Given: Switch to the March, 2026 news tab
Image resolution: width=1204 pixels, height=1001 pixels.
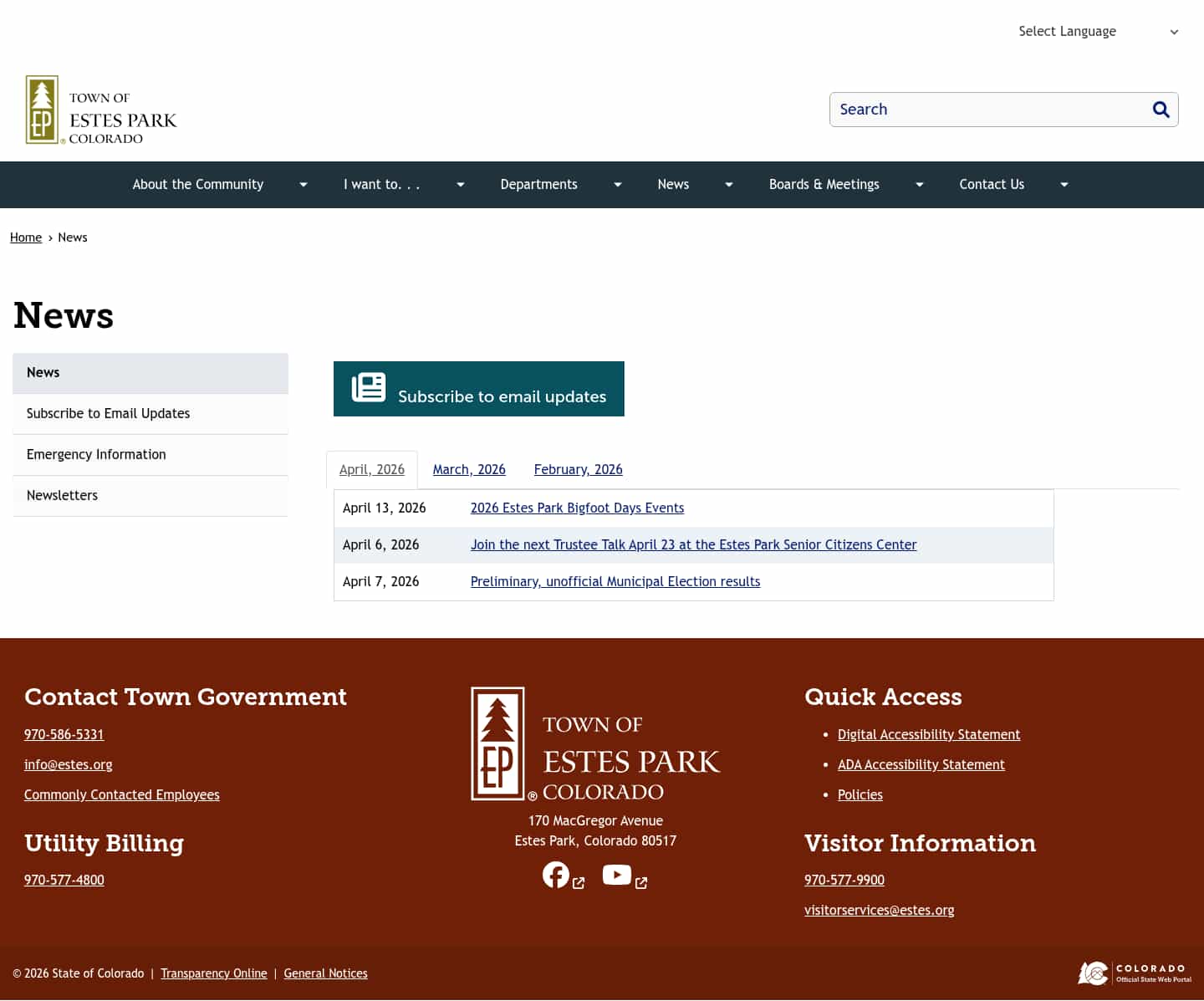Looking at the screenshot, I should pyautogui.click(x=468, y=469).
